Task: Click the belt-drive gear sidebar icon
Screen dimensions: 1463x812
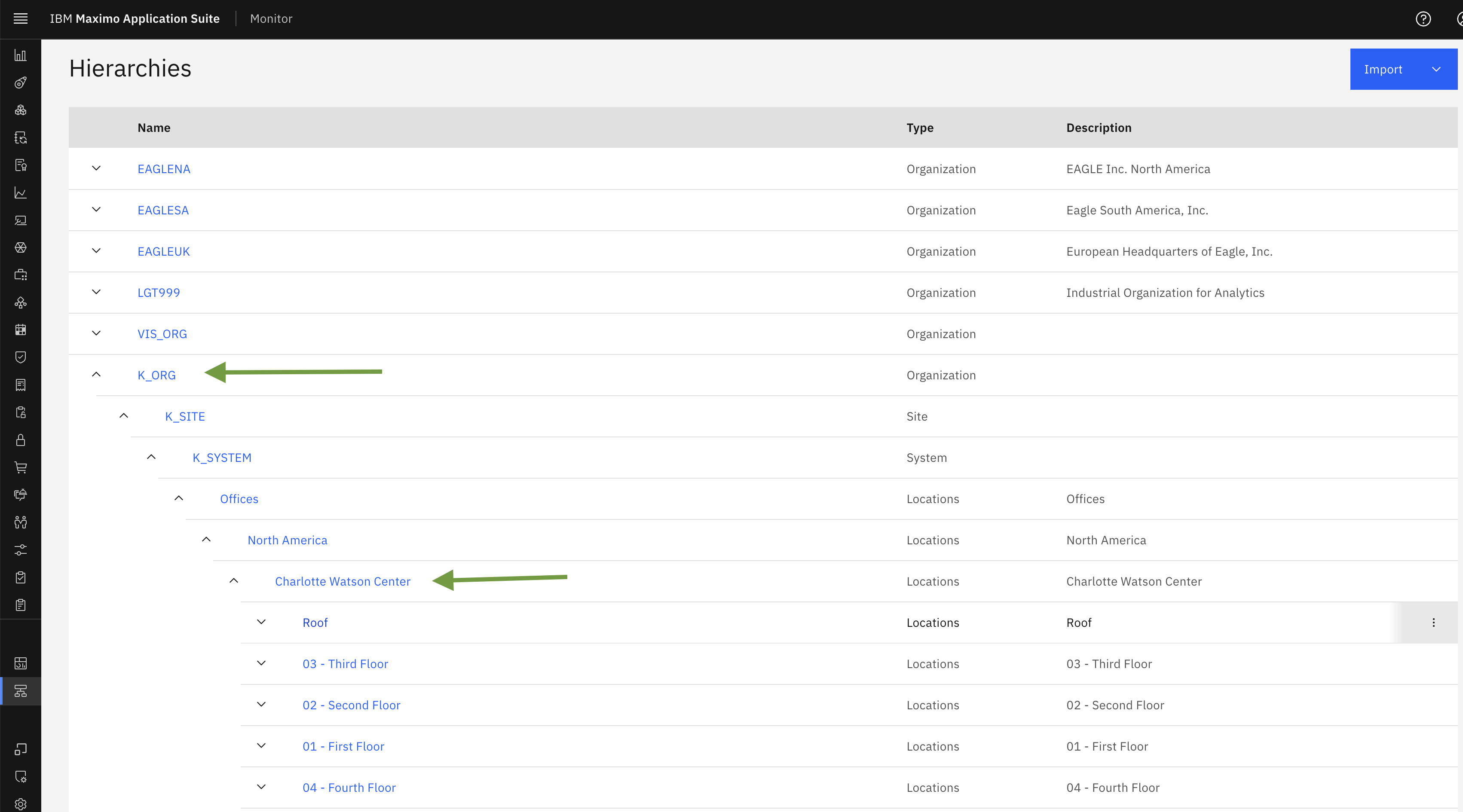Action: point(21,83)
